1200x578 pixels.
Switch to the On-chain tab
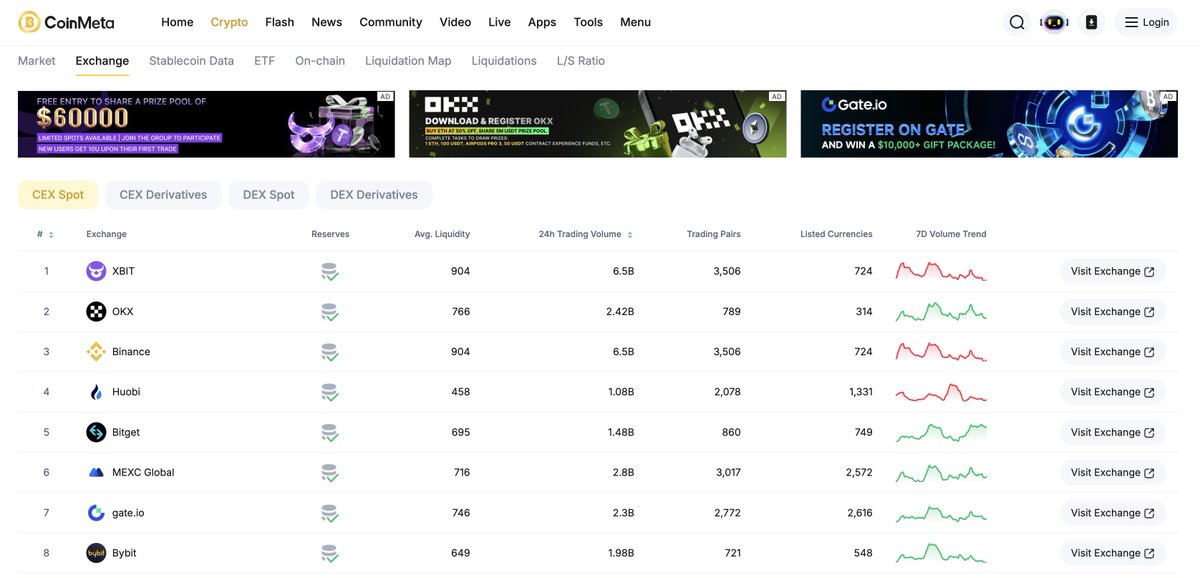(x=320, y=61)
